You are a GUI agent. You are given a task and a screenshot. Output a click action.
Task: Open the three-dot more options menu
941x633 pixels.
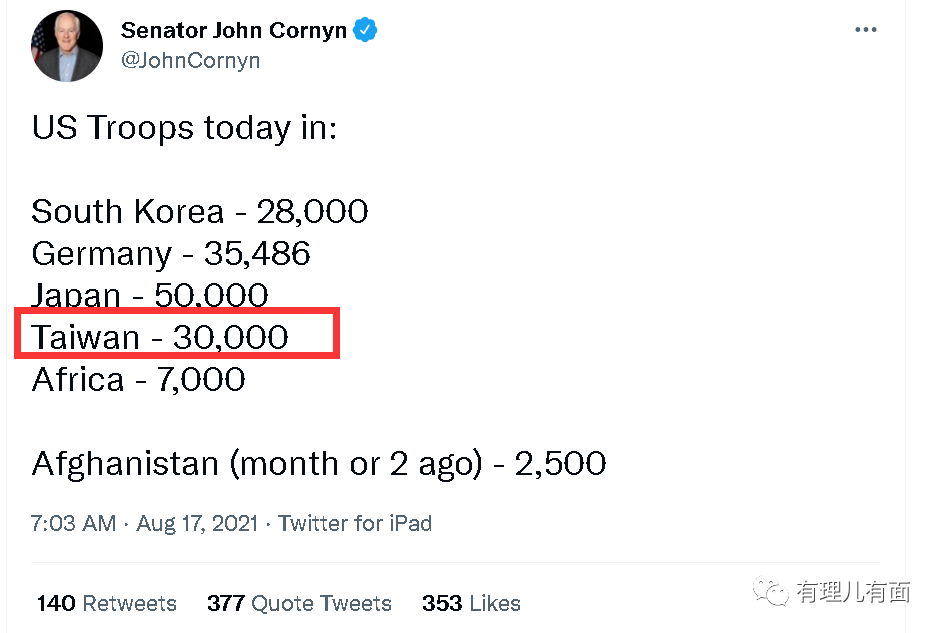865,31
